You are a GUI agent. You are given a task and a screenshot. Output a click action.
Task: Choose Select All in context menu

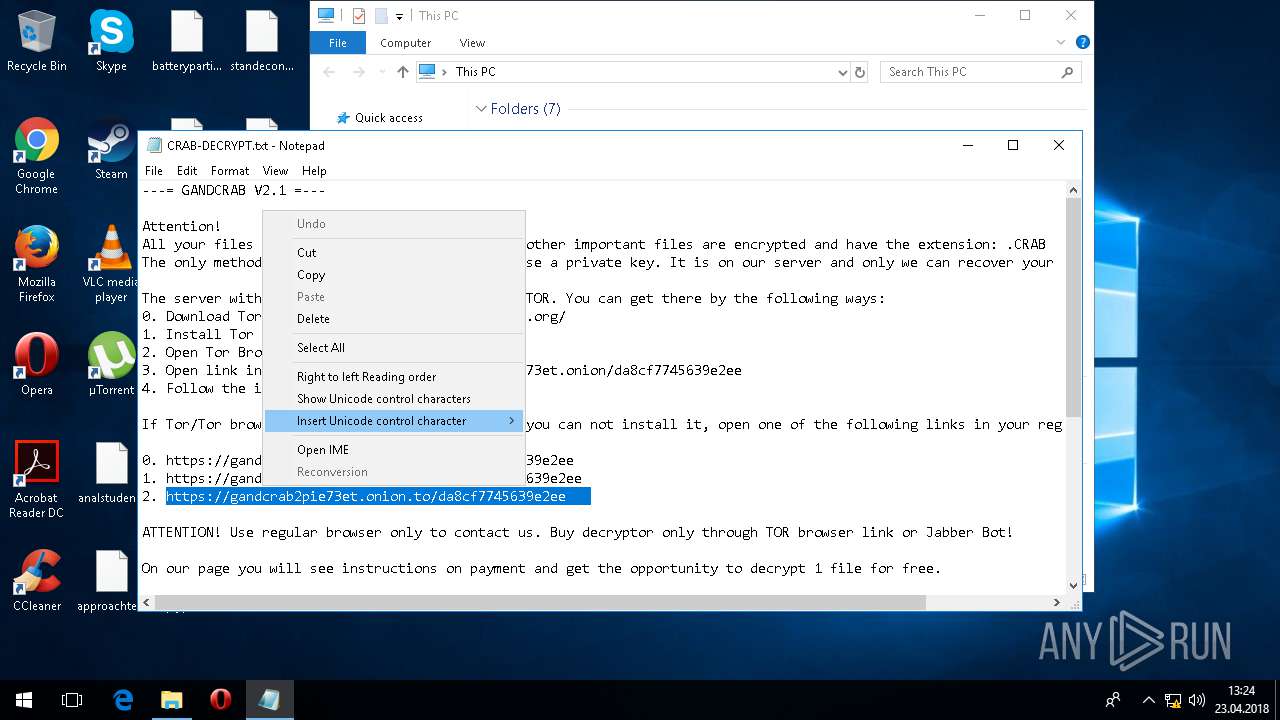pyautogui.click(x=394, y=348)
